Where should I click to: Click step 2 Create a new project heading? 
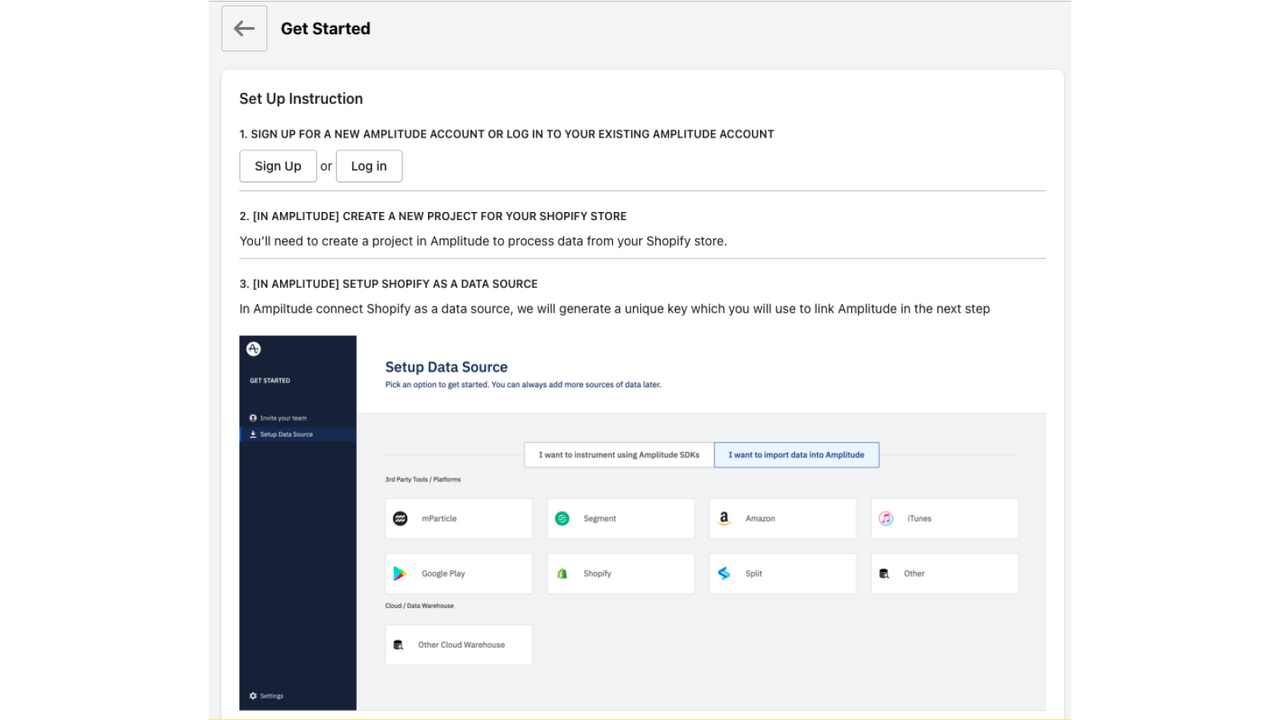(433, 216)
